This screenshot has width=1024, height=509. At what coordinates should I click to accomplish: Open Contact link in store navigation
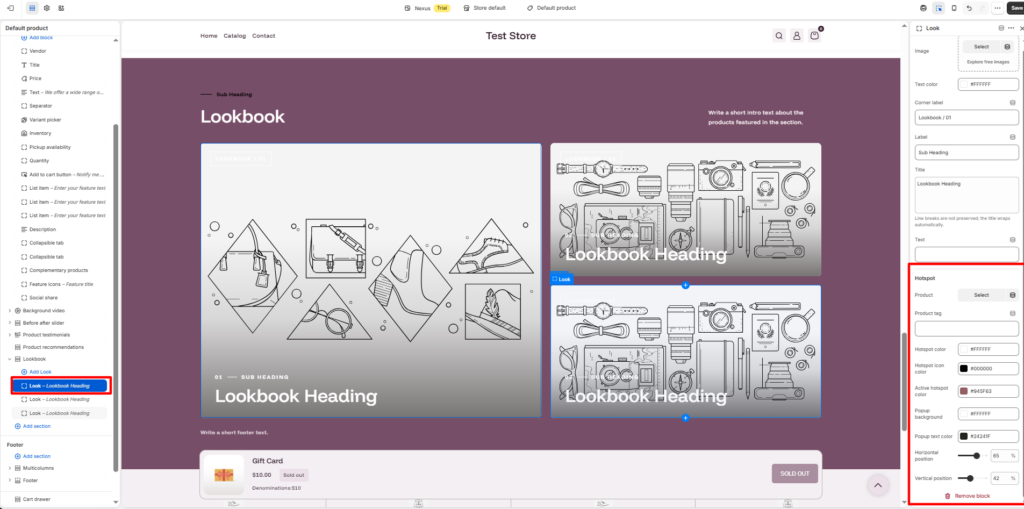(x=263, y=36)
